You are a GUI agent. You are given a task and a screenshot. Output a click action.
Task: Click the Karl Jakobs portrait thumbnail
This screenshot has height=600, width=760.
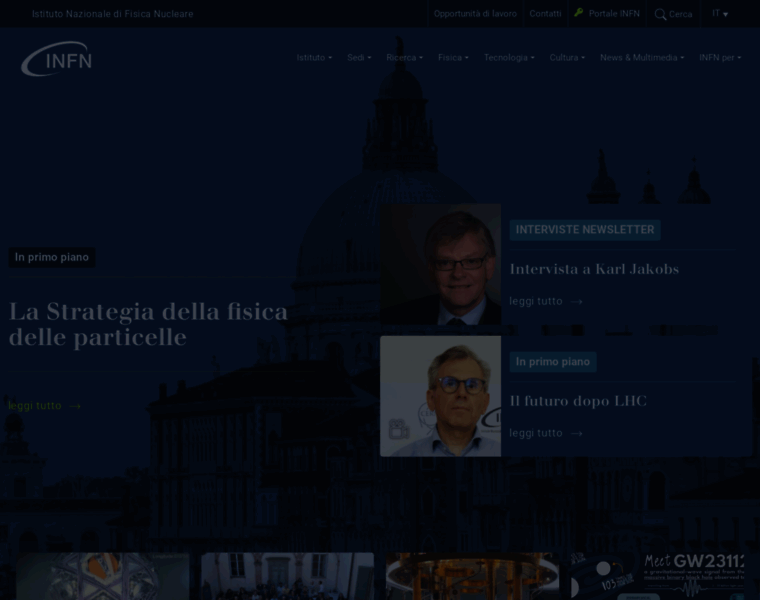click(441, 264)
